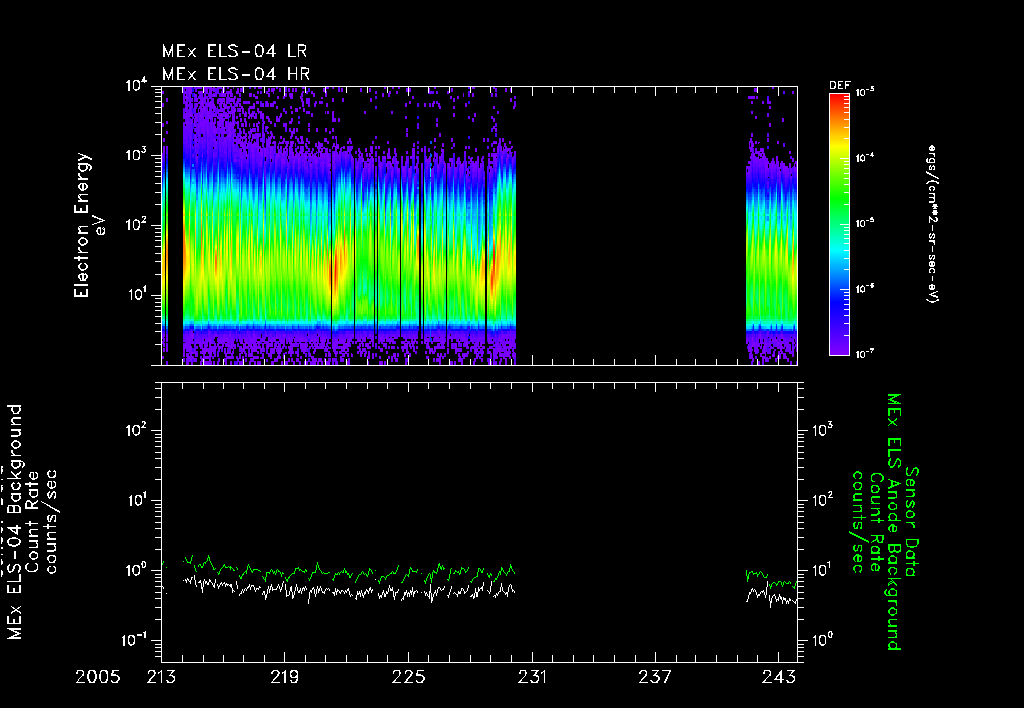Click the 'MEx ELS-04 HR' title text
The width and height of the screenshot is (1024, 708).
click(236, 74)
